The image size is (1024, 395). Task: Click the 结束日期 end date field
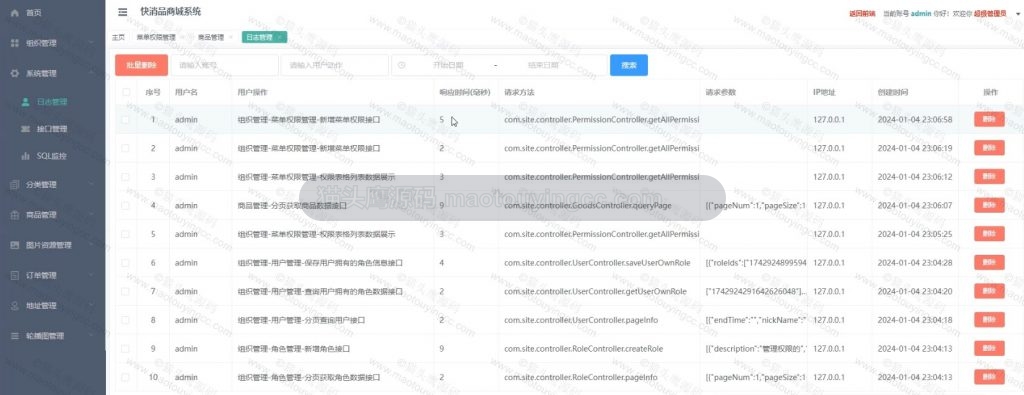543,65
